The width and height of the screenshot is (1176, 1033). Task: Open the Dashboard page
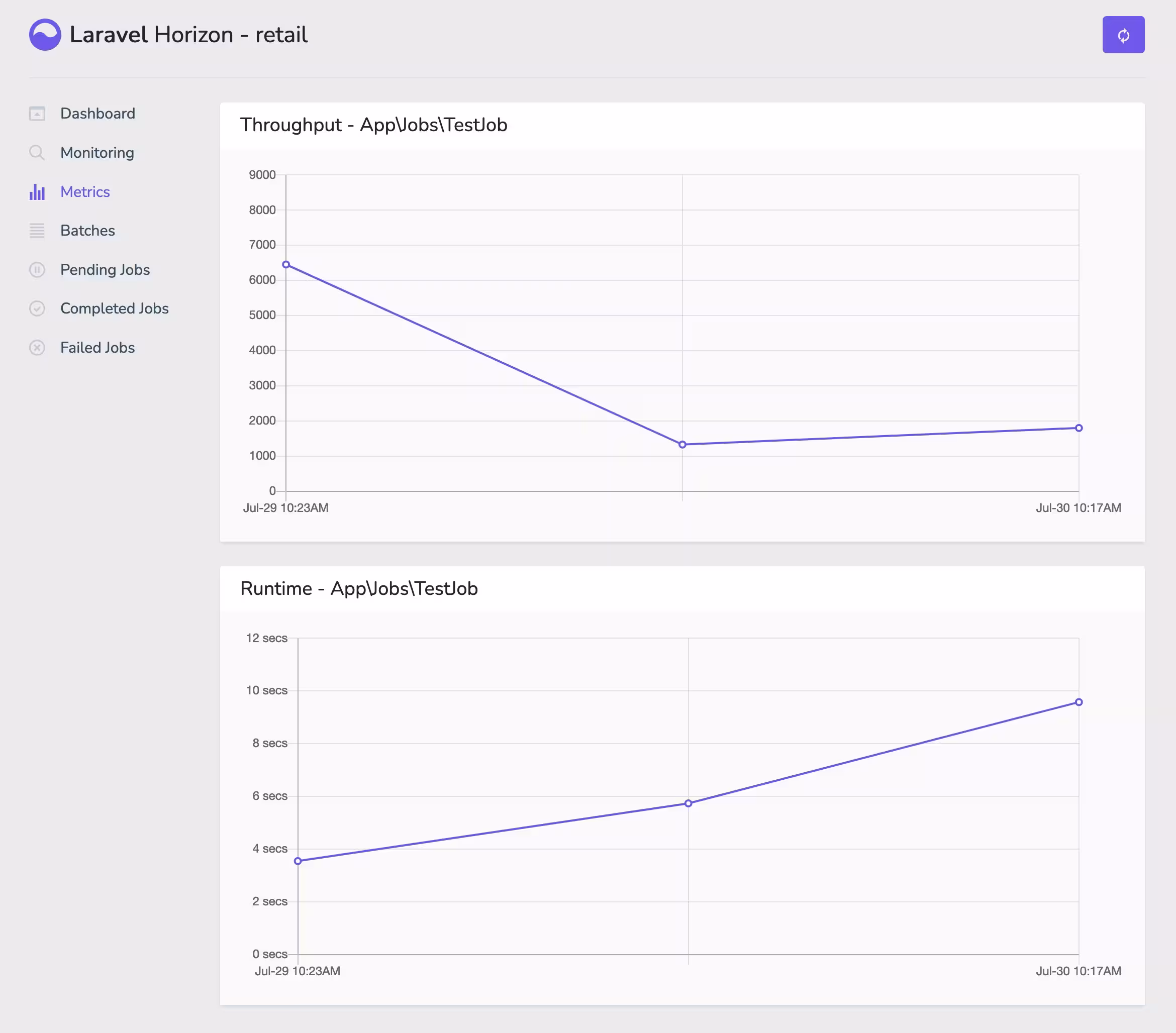(x=98, y=114)
